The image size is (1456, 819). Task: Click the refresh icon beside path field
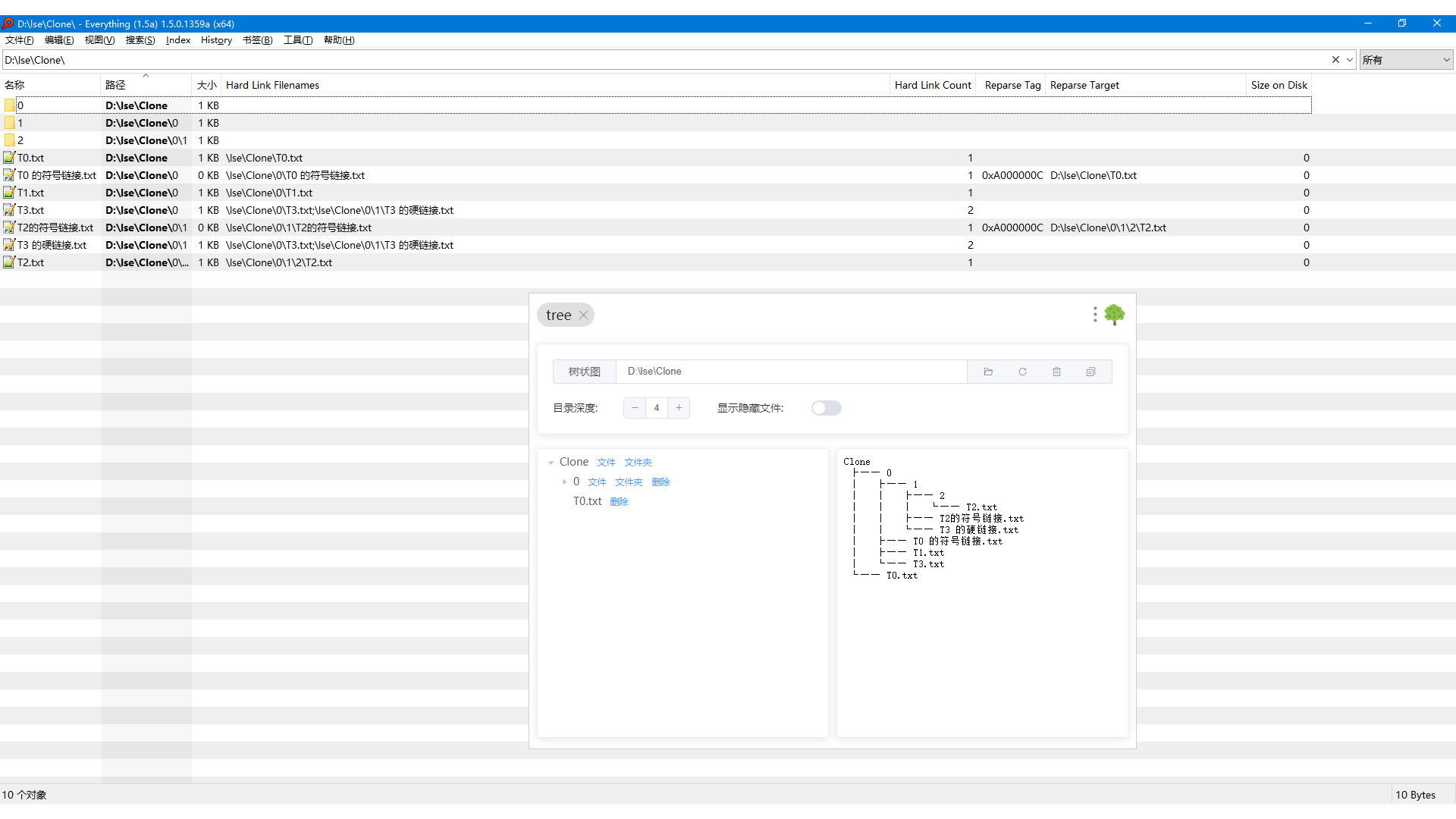pyautogui.click(x=1022, y=372)
